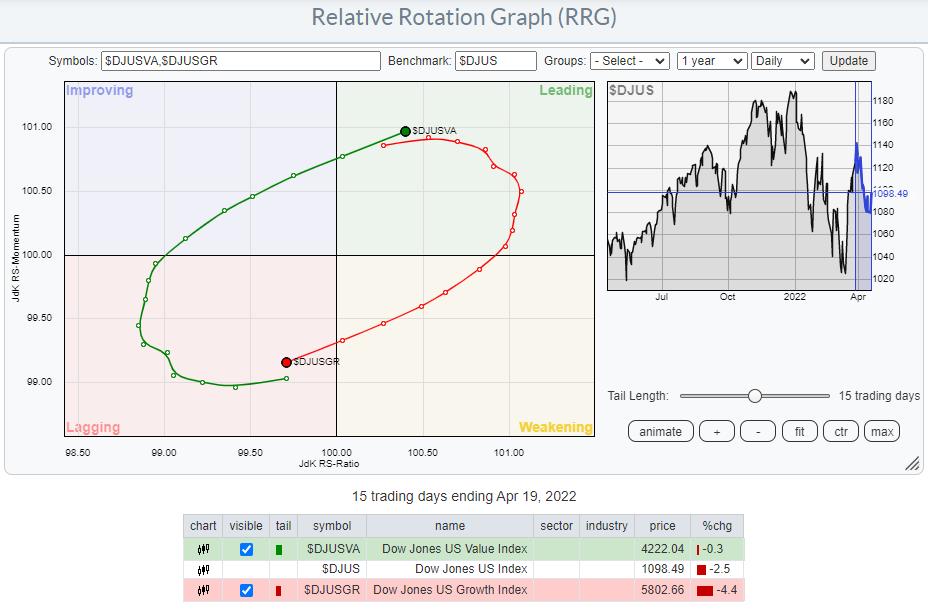The image size is (928, 609).
Task: Grab the chart resize handle corner
Action: tap(911, 464)
